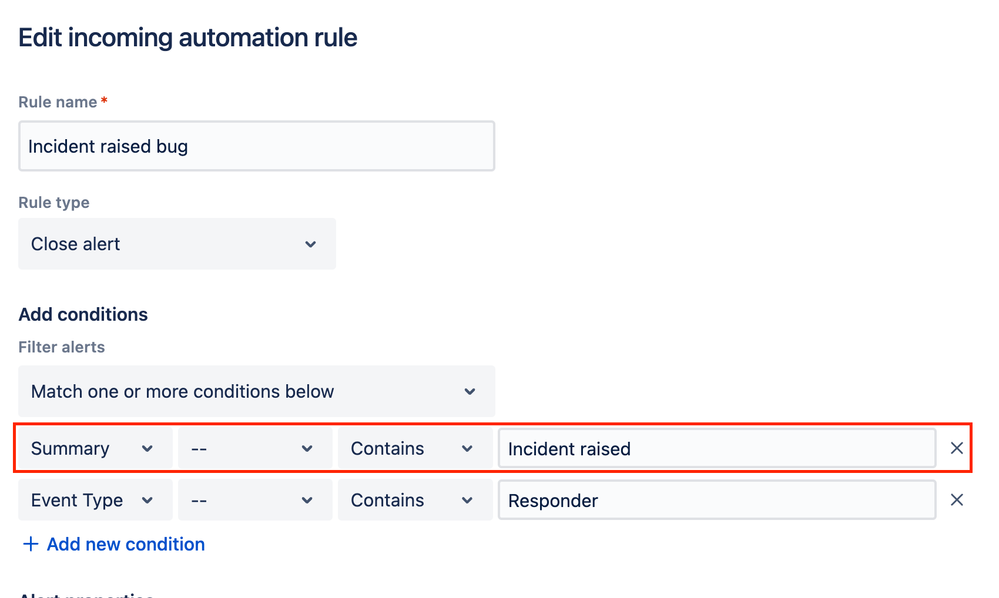This screenshot has width=999, height=598.
Task: Click the Add conditions section heading
Action: pos(83,315)
